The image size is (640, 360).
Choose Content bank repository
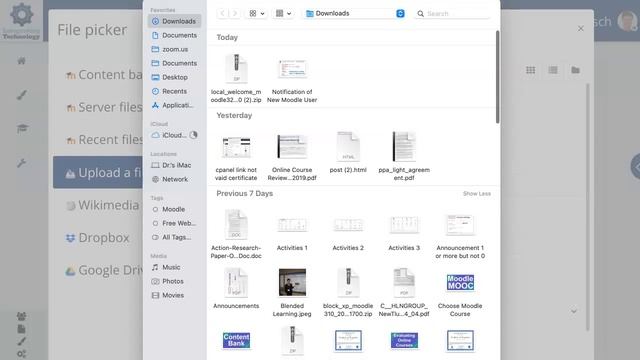coord(104,75)
